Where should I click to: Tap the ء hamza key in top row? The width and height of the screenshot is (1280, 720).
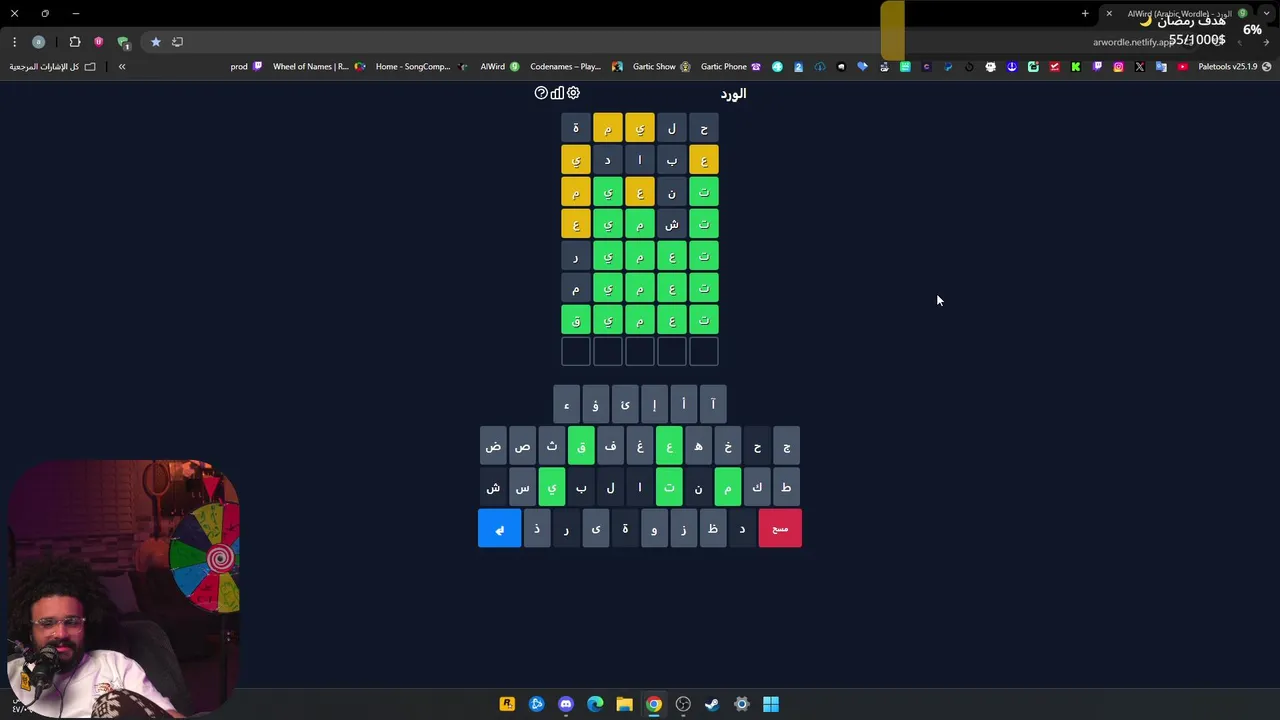(566, 404)
